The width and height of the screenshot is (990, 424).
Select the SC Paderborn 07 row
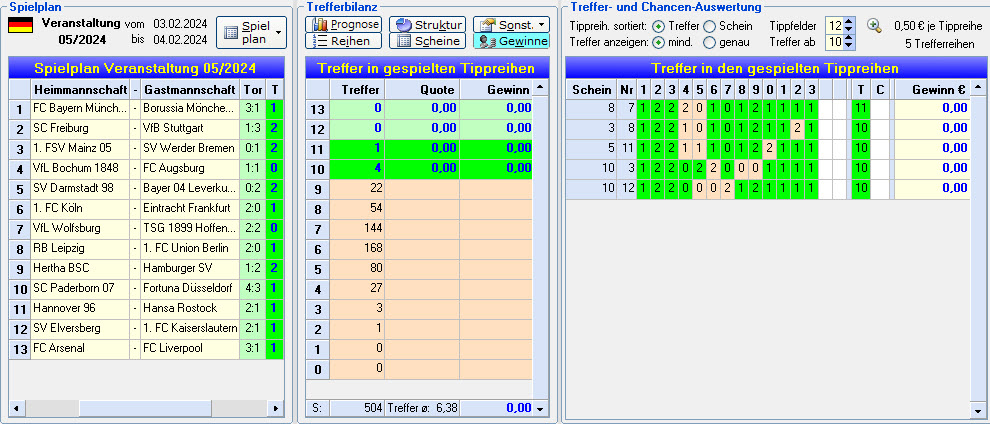[146, 288]
